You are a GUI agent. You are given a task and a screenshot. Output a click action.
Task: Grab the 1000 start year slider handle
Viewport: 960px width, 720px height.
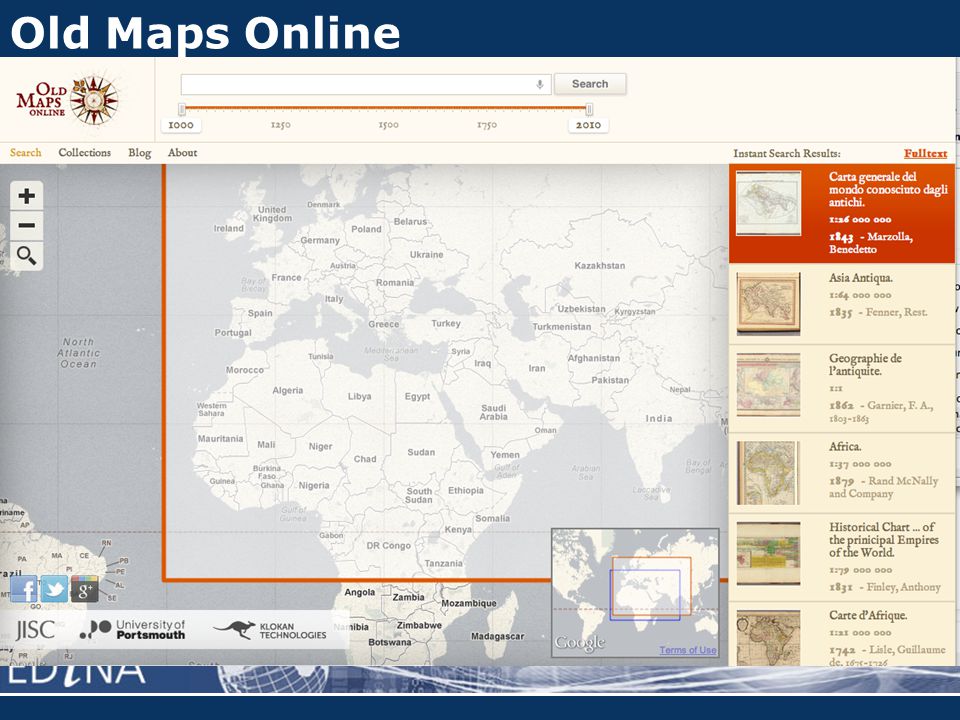[182, 109]
